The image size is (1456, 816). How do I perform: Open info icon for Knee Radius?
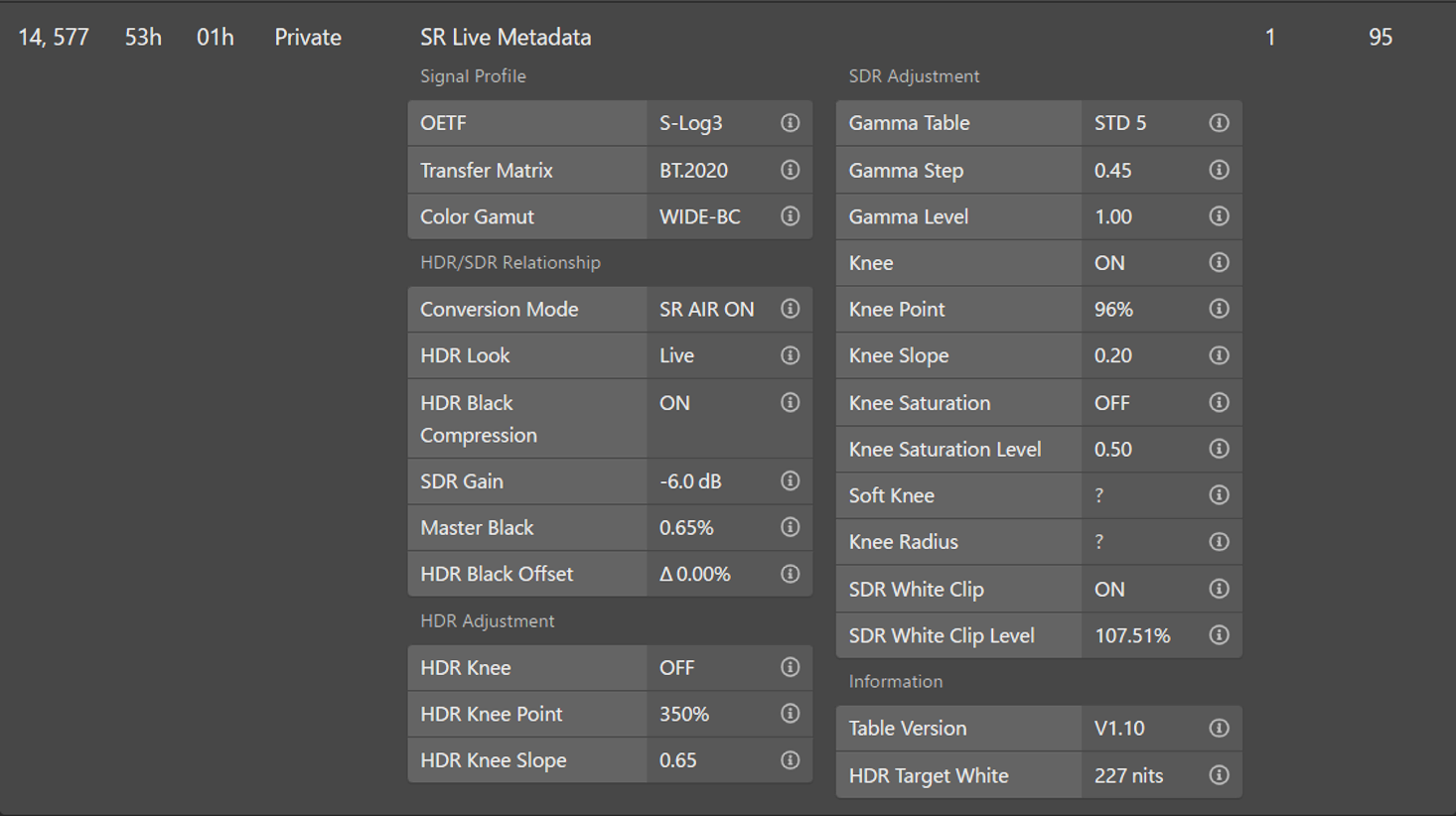pyautogui.click(x=1219, y=542)
